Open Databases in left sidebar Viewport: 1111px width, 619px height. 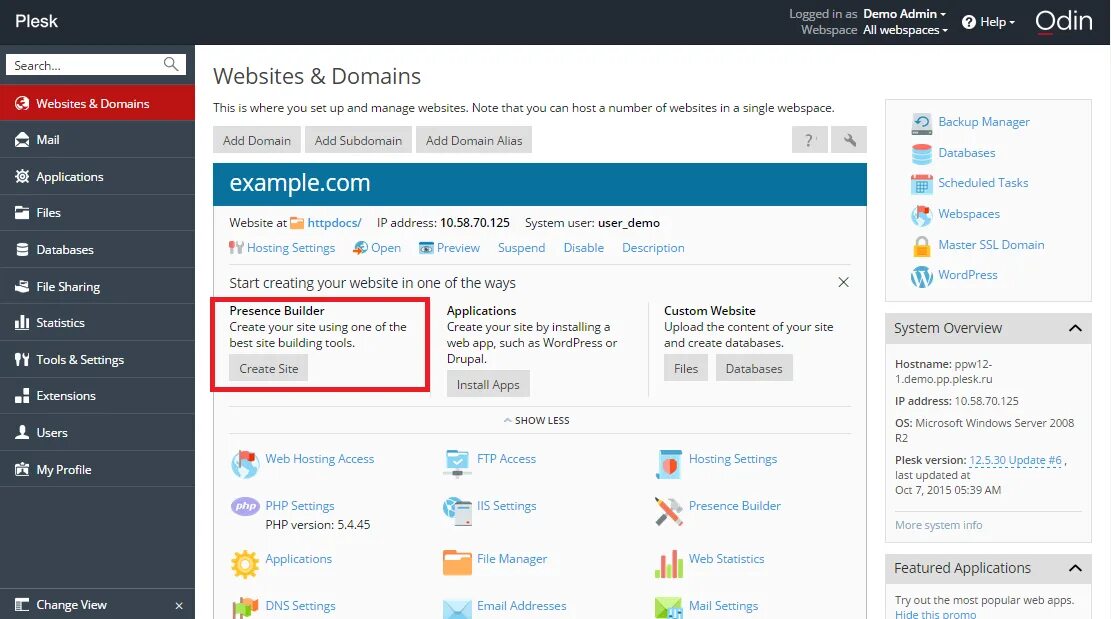(x=97, y=249)
